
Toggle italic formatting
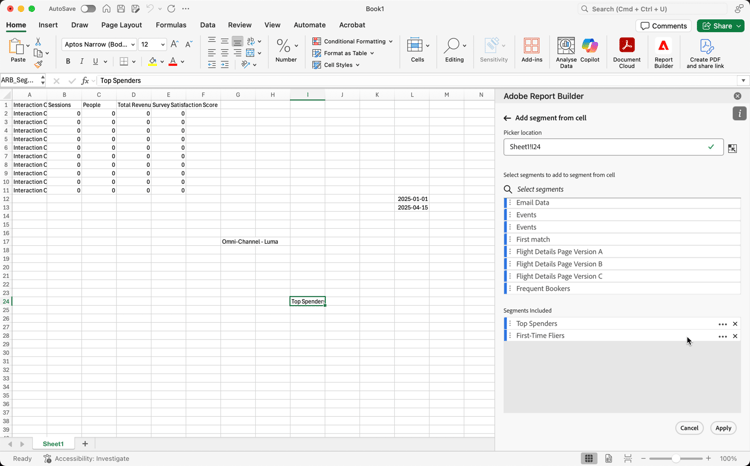(x=81, y=61)
